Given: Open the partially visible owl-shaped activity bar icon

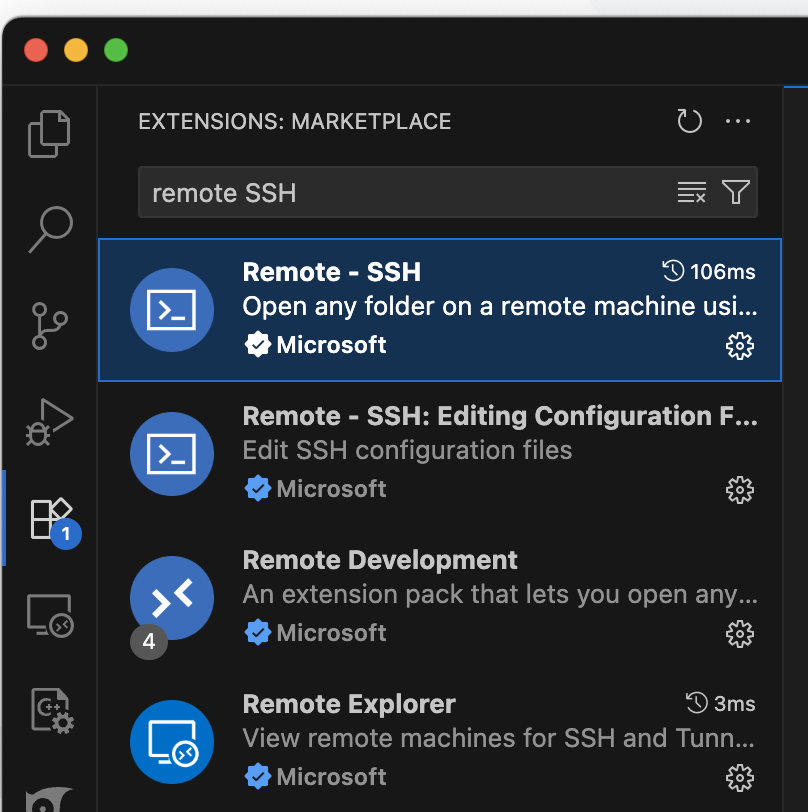Looking at the screenshot, I should 49,800.
